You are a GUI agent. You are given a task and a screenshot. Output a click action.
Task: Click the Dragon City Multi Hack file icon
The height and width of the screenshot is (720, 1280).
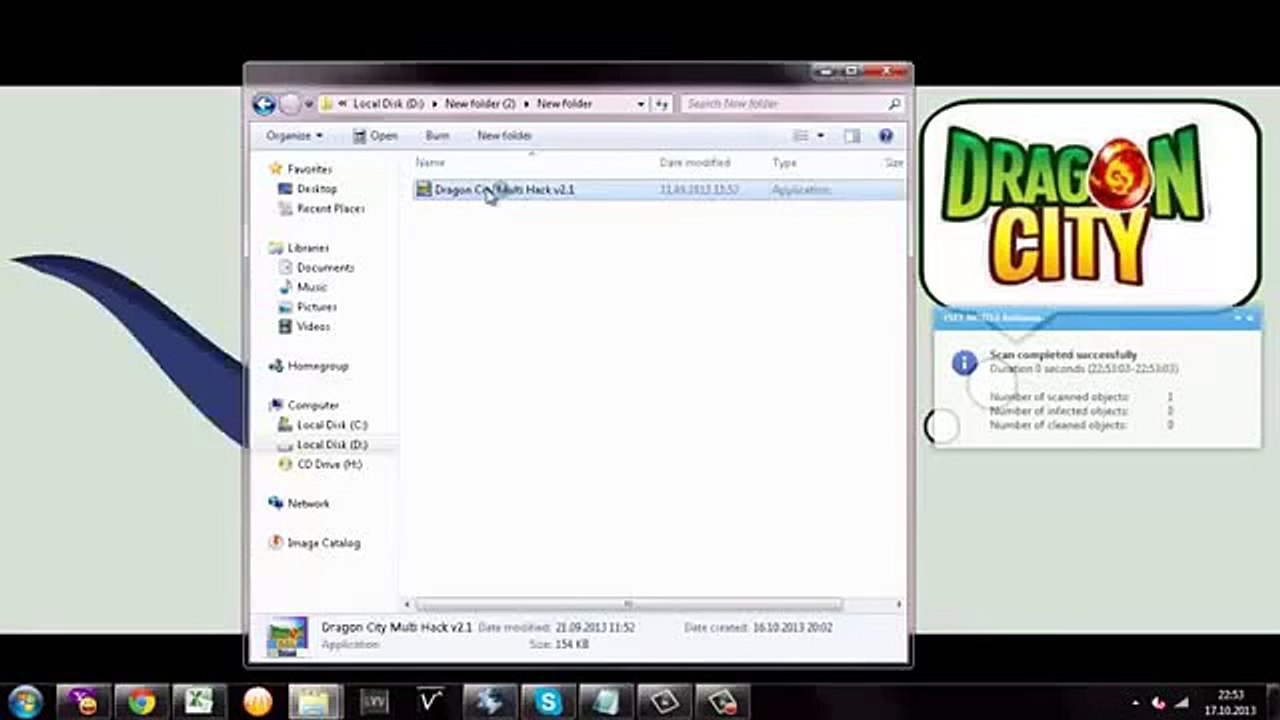[424, 189]
